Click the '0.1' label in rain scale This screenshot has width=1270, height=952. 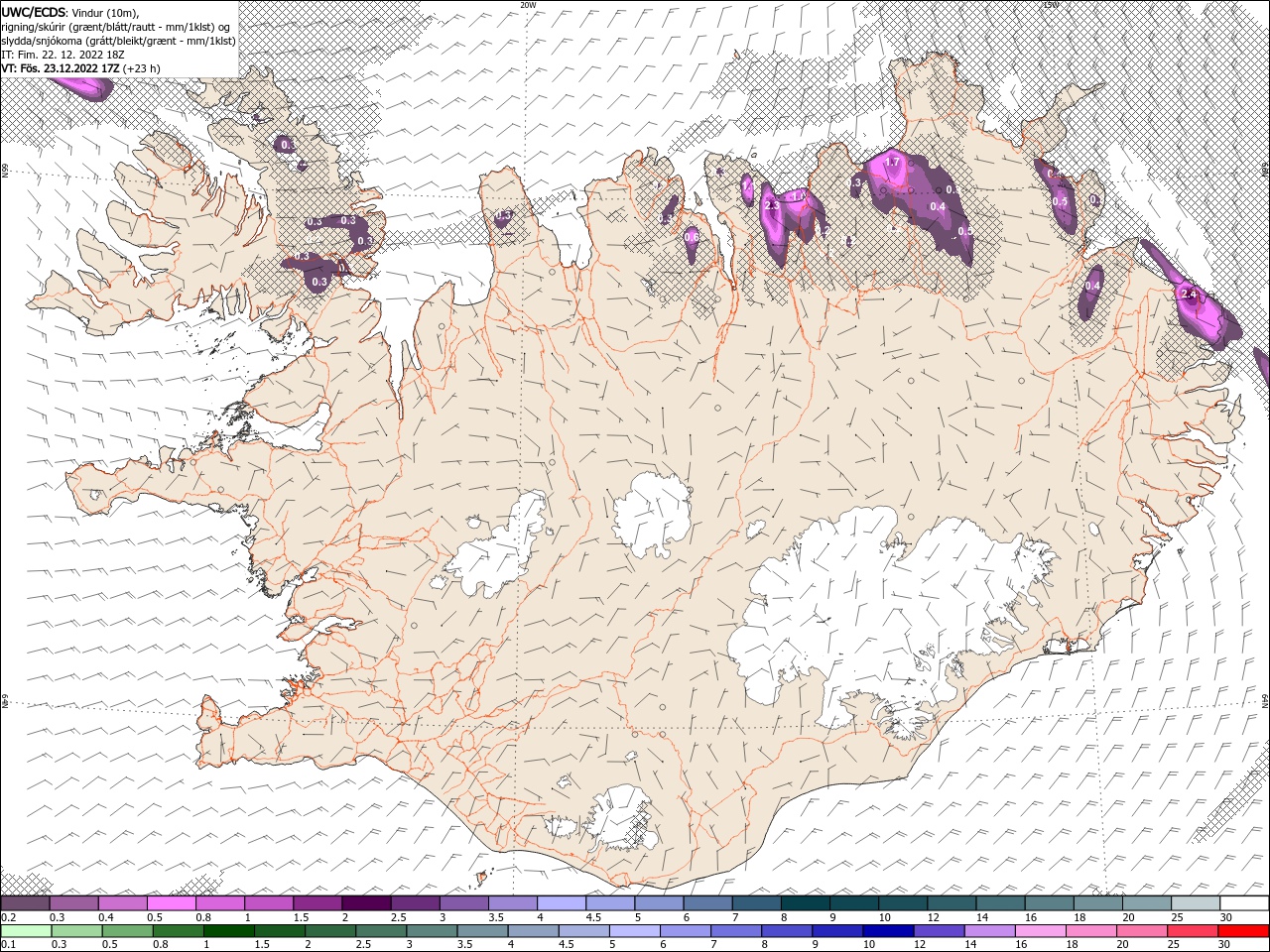click(7, 945)
